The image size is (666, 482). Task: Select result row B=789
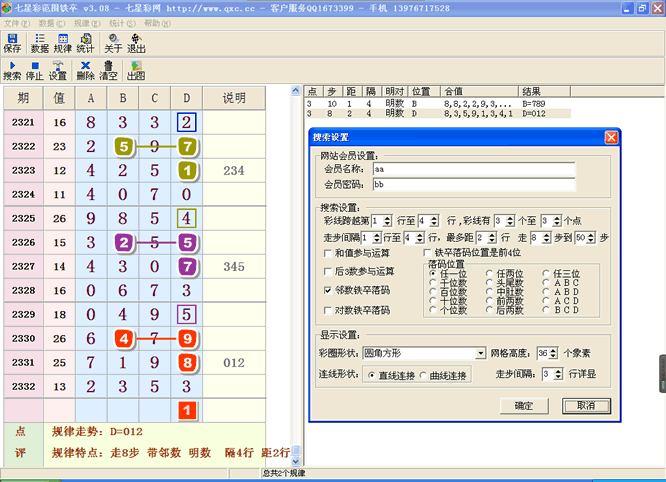437,104
